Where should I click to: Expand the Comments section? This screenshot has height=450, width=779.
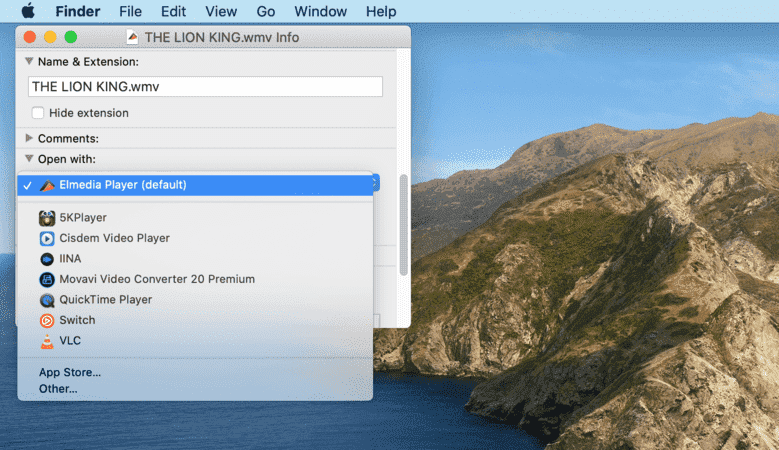click(29, 138)
